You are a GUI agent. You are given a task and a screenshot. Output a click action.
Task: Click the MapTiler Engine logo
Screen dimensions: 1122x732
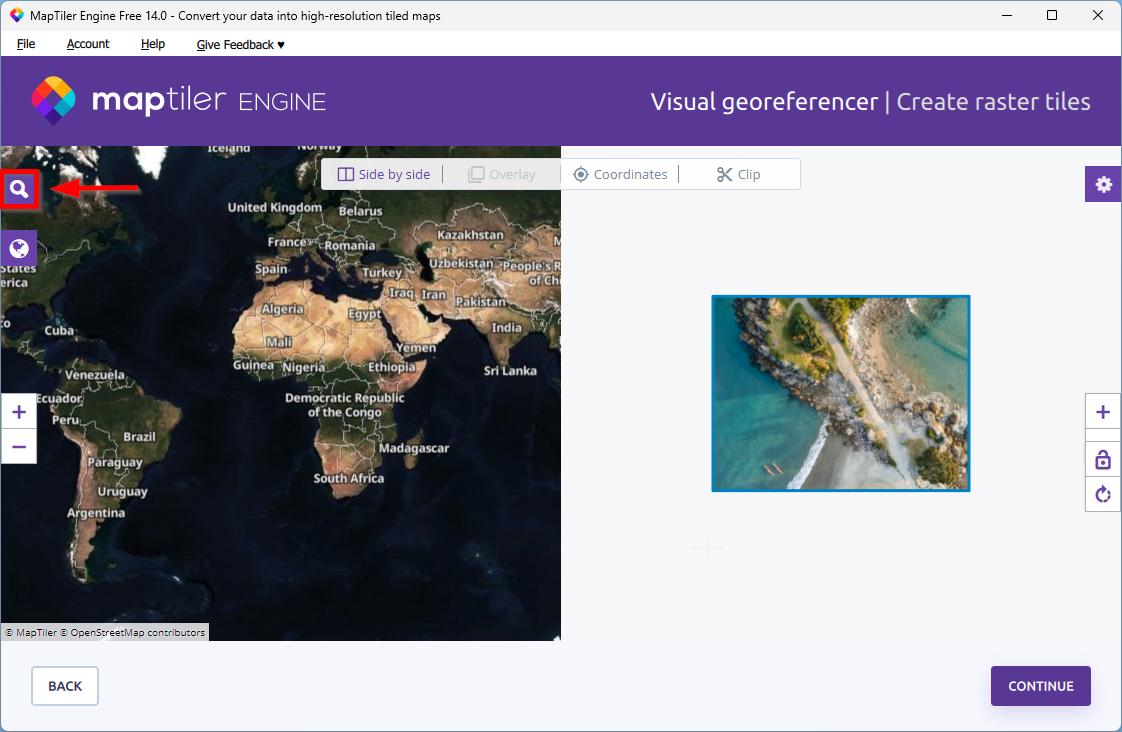tap(179, 101)
